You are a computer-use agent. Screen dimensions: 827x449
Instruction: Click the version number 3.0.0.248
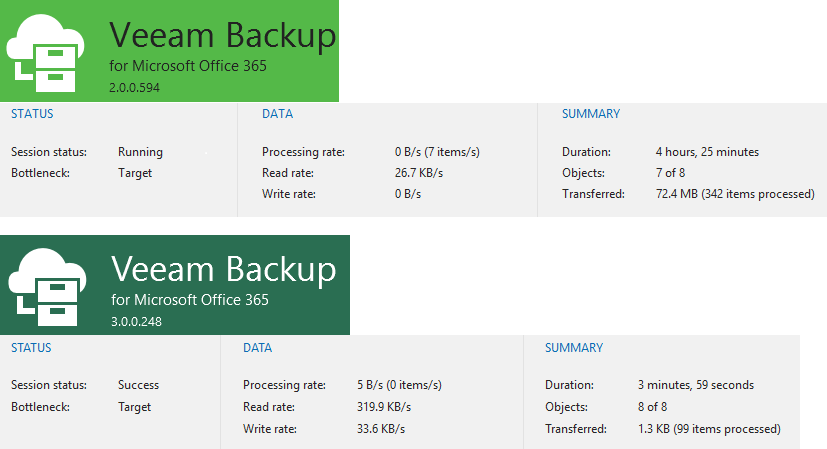pyautogui.click(x=136, y=321)
